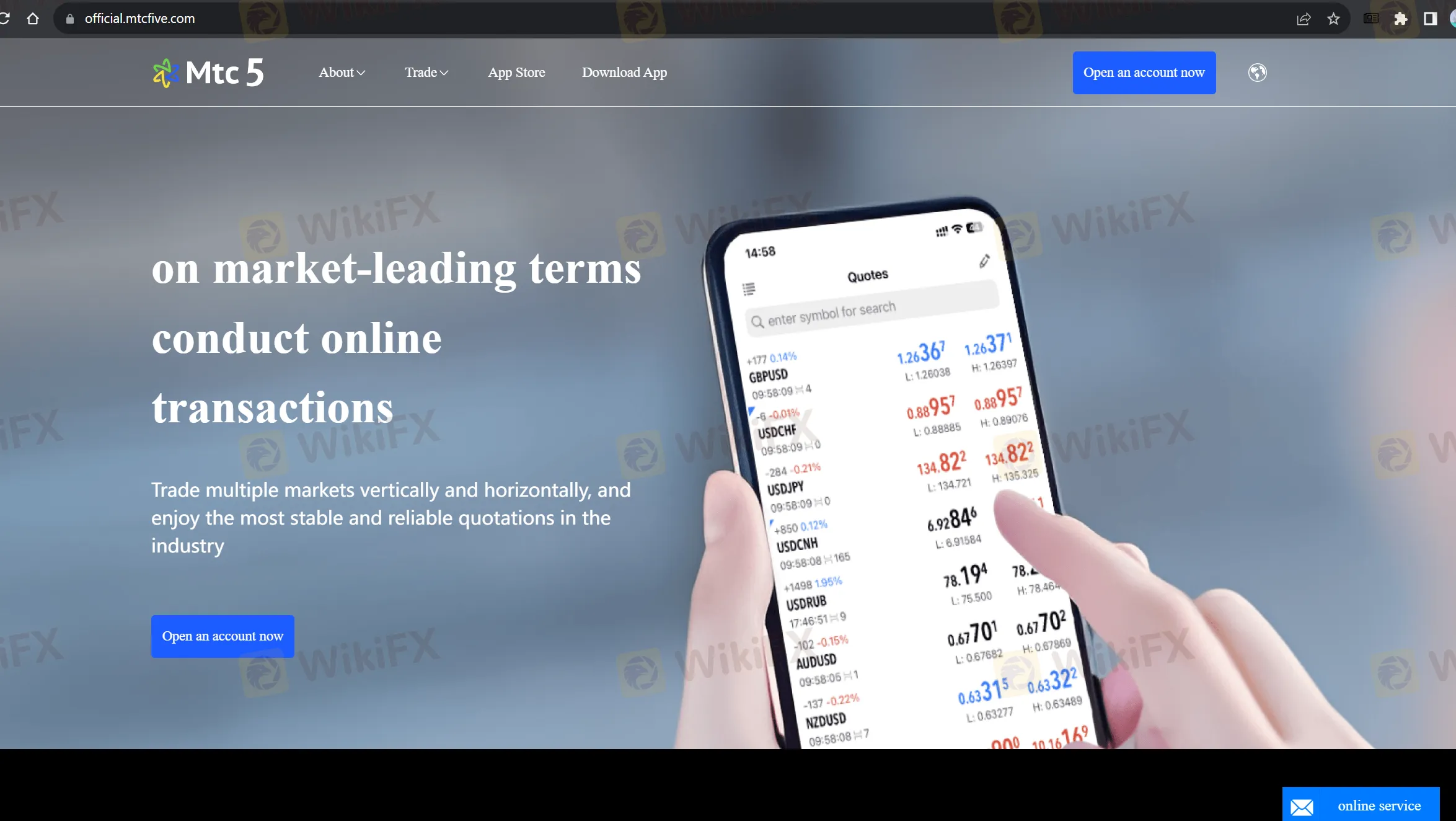The image size is (1456, 821).
Task: Click the browser extensions puzzle icon
Action: click(1400, 17)
